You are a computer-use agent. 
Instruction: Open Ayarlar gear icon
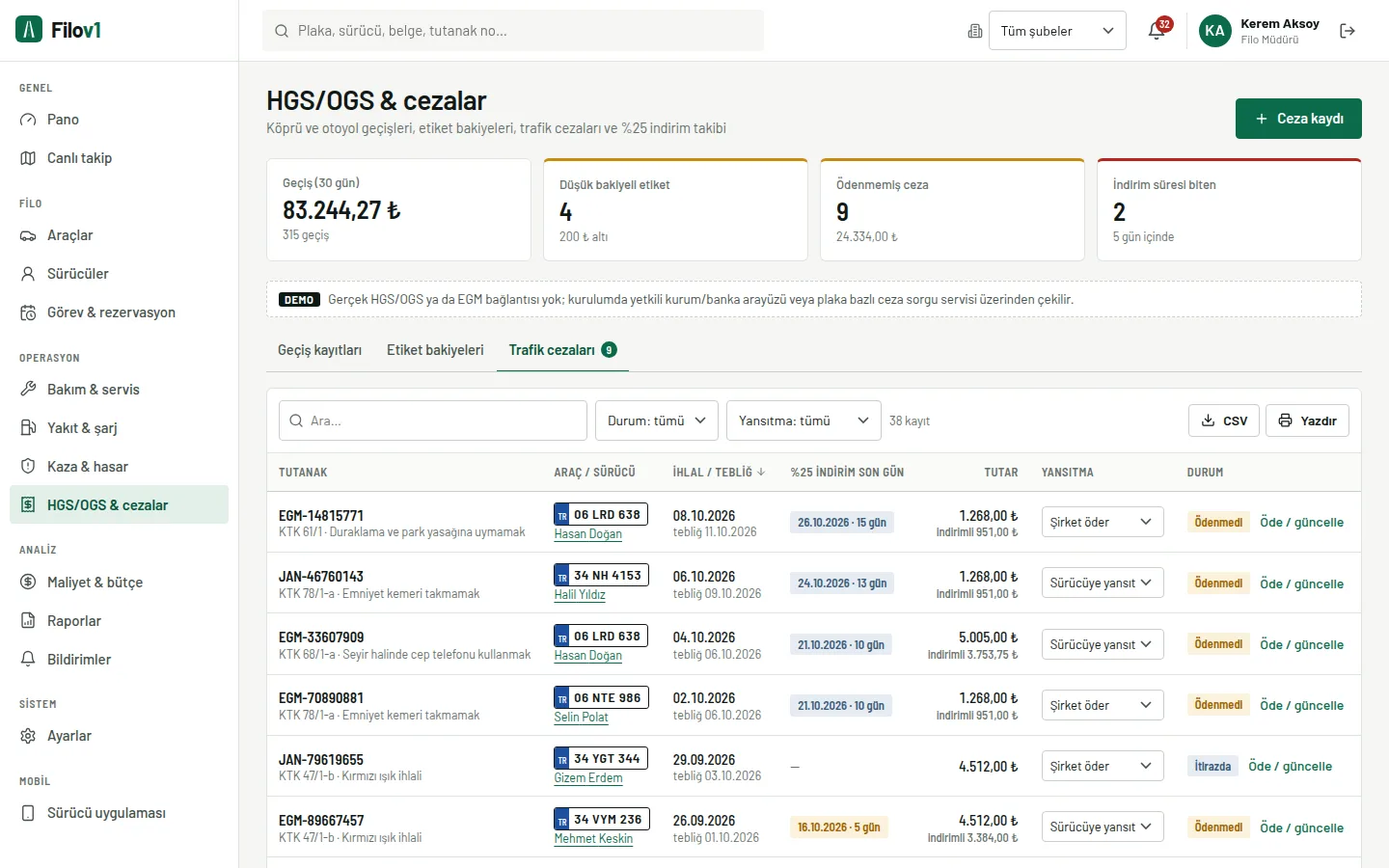pos(28,736)
